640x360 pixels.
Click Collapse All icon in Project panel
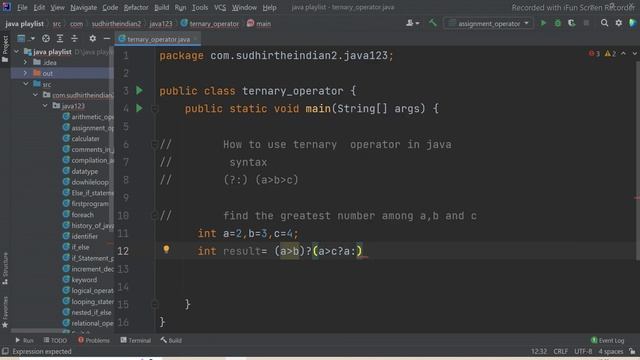click(x=74, y=38)
